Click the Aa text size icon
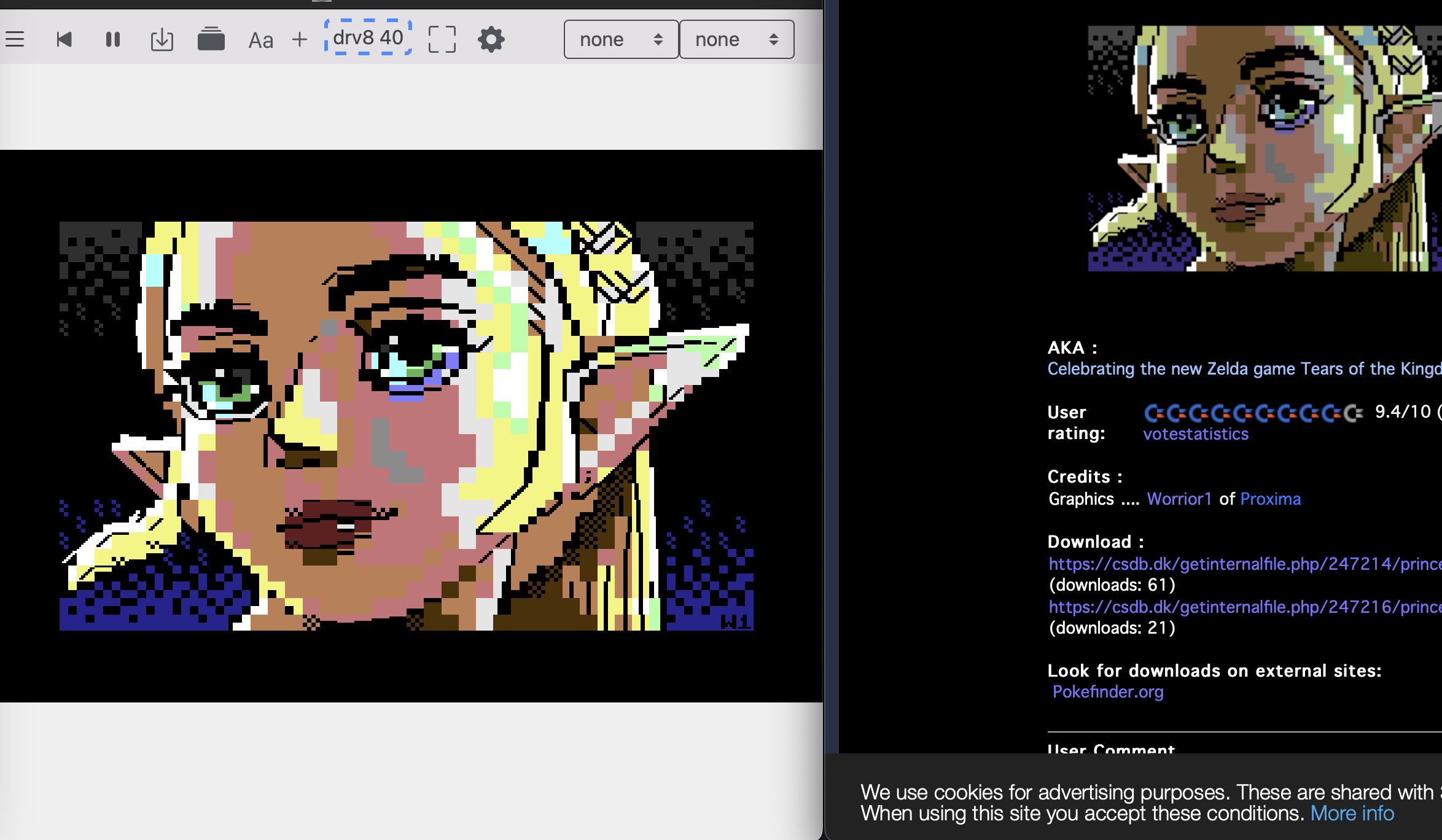The height and width of the screenshot is (840, 1442). point(261,39)
